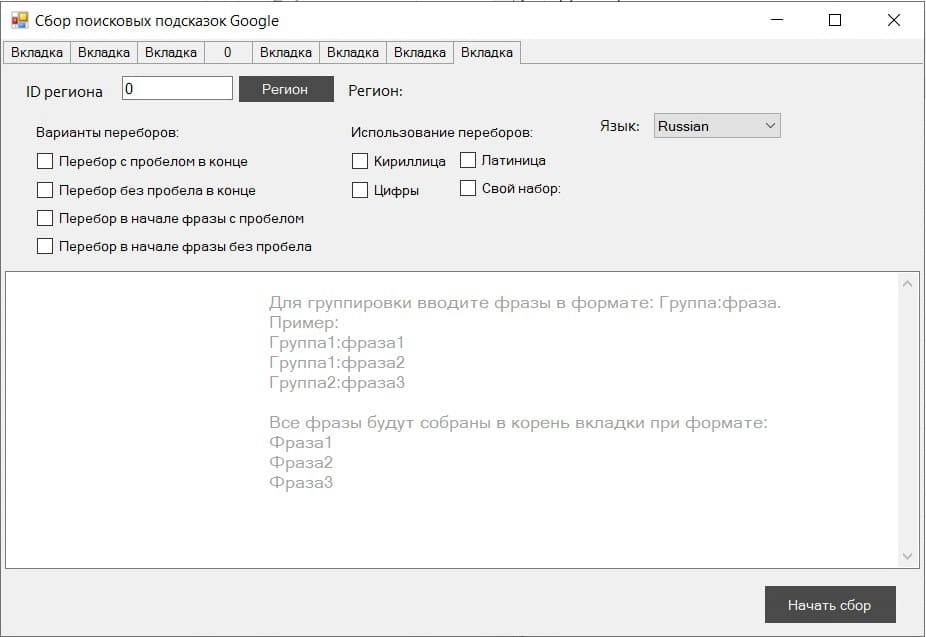Click the Начать сбор button
This screenshot has width=926, height=637.
pyautogui.click(x=829, y=605)
